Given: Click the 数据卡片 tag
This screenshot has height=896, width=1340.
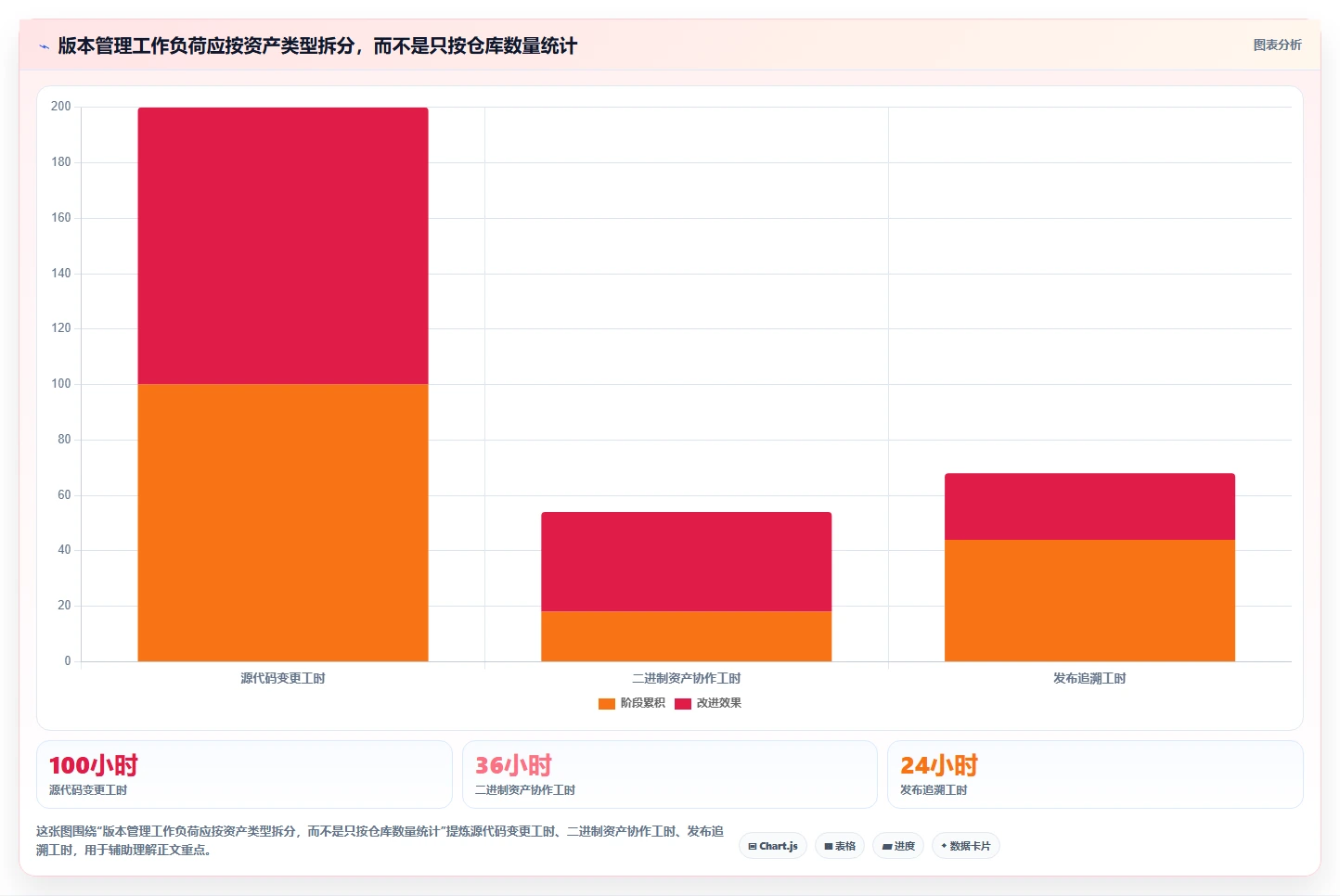Looking at the screenshot, I should pos(966,846).
